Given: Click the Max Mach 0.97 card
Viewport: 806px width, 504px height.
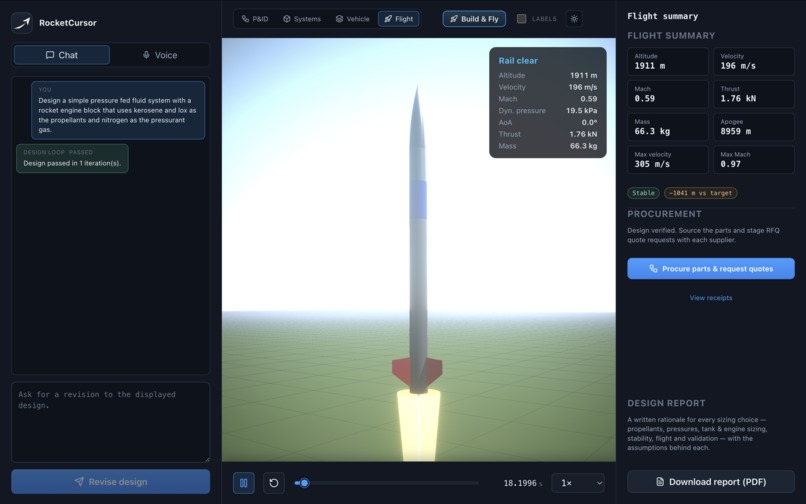Looking at the screenshot, I should point(754,159).
